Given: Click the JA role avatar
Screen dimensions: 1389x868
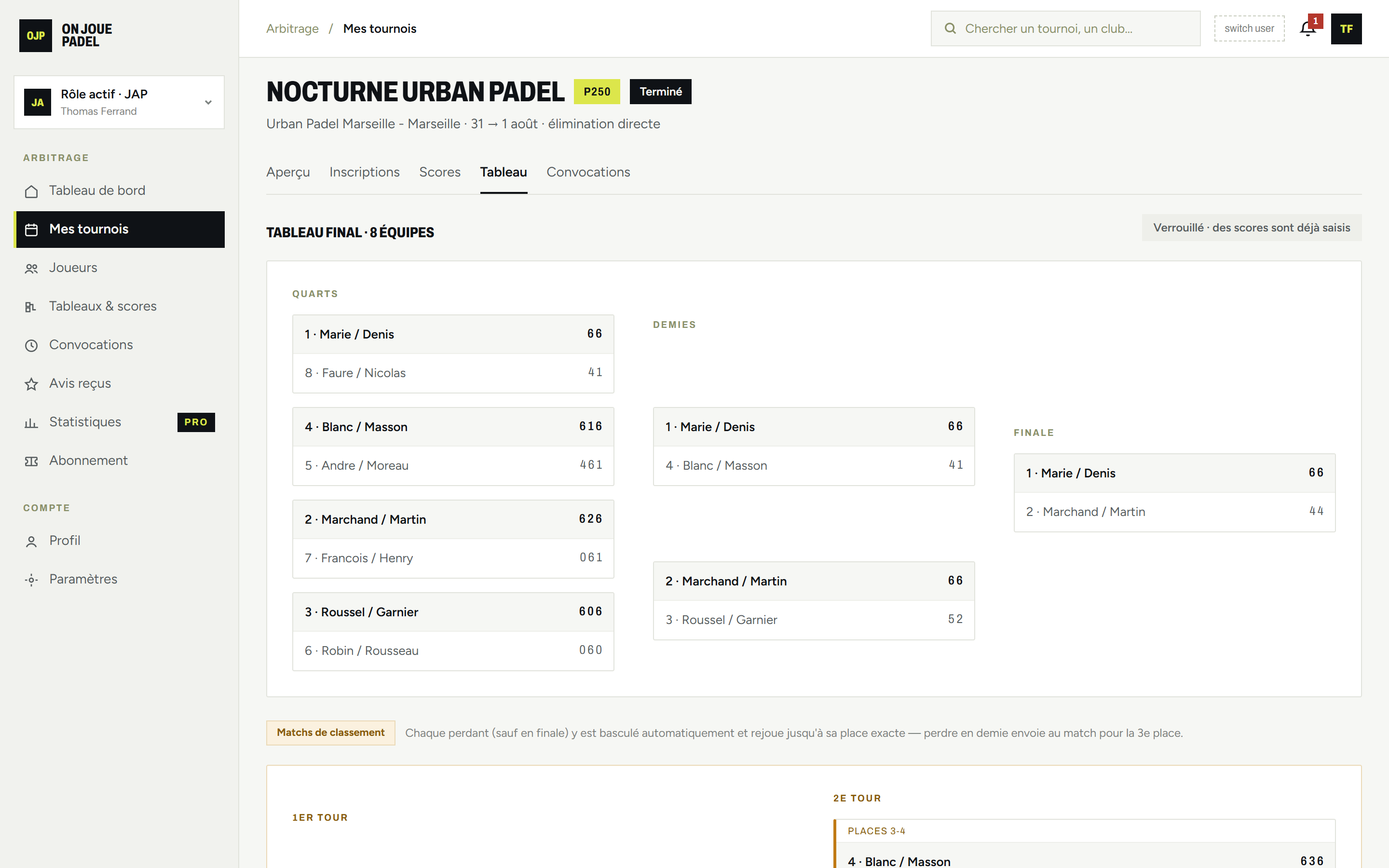Looking at the screenshot, I should (x=38, y=102).
